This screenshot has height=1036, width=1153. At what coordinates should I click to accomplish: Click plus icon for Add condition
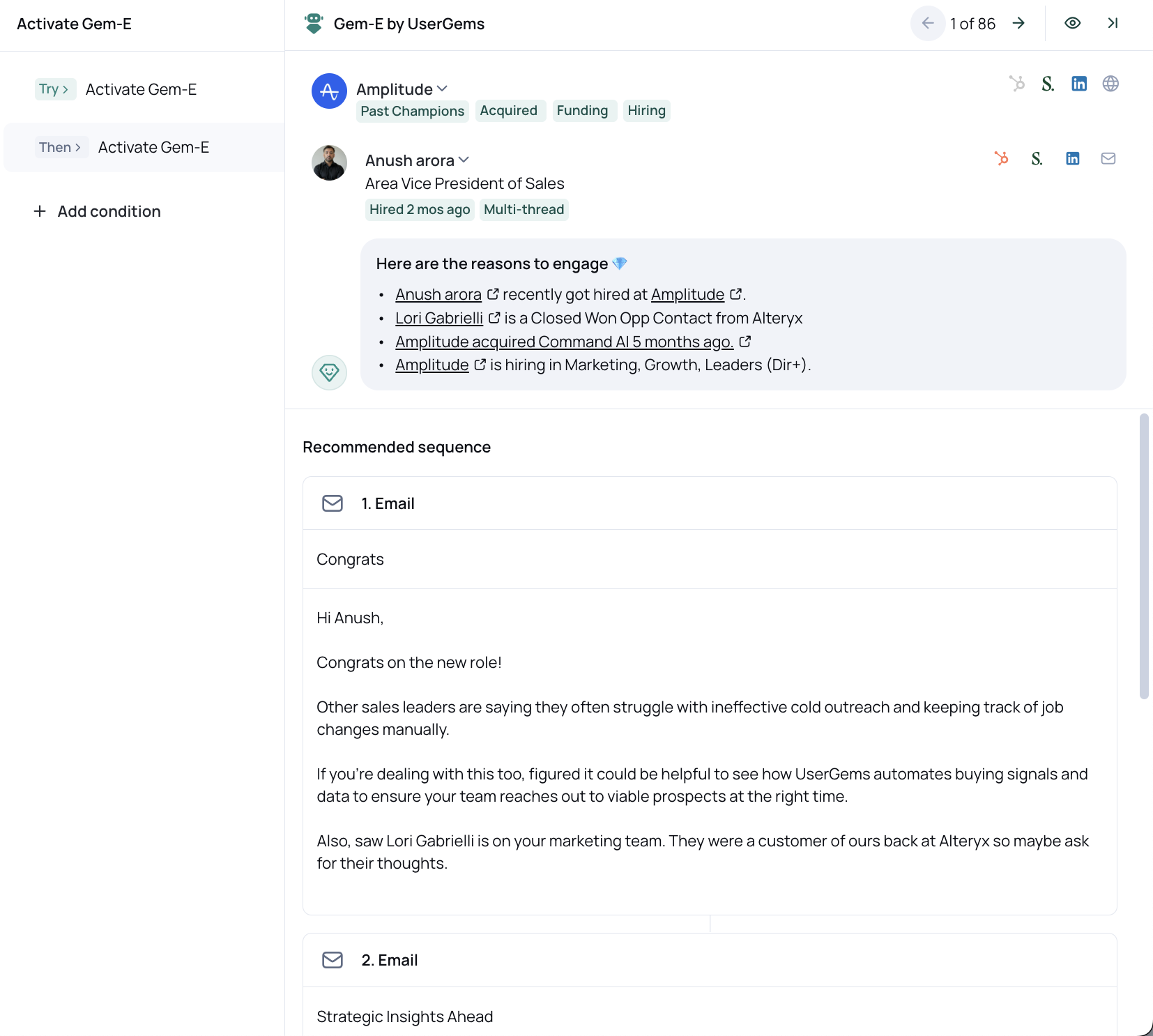[x=40, y=211]
